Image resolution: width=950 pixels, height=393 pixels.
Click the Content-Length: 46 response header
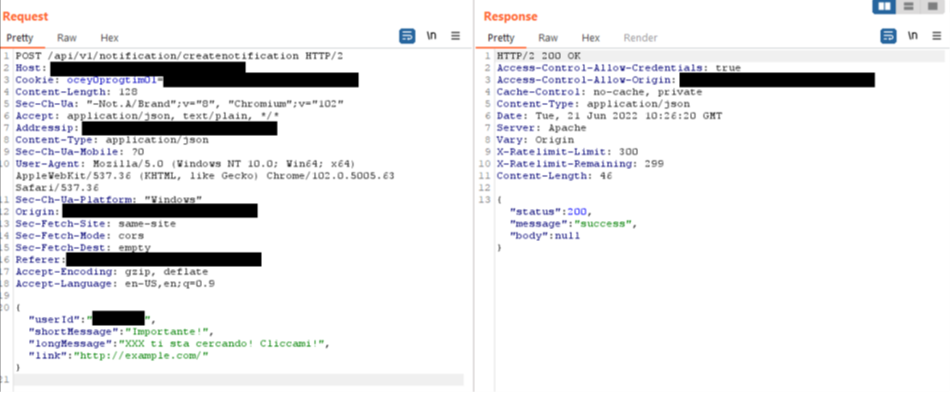(554, 176)
